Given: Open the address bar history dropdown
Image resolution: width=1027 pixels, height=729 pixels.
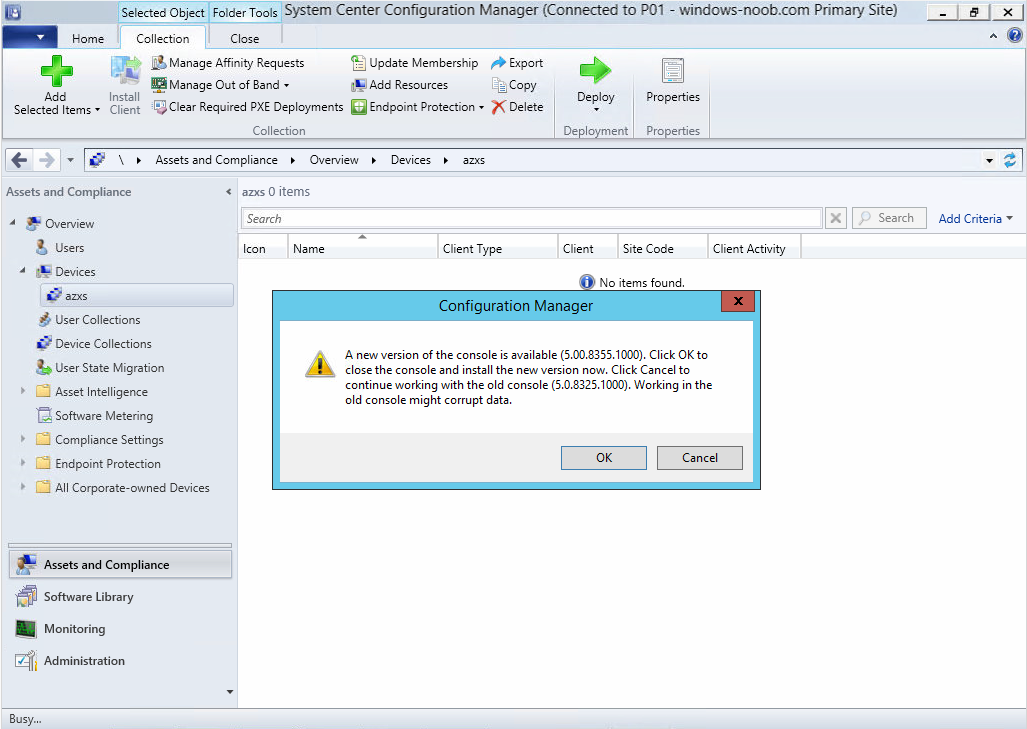Looking at the screenshot, I should click(x=989, y=160).
